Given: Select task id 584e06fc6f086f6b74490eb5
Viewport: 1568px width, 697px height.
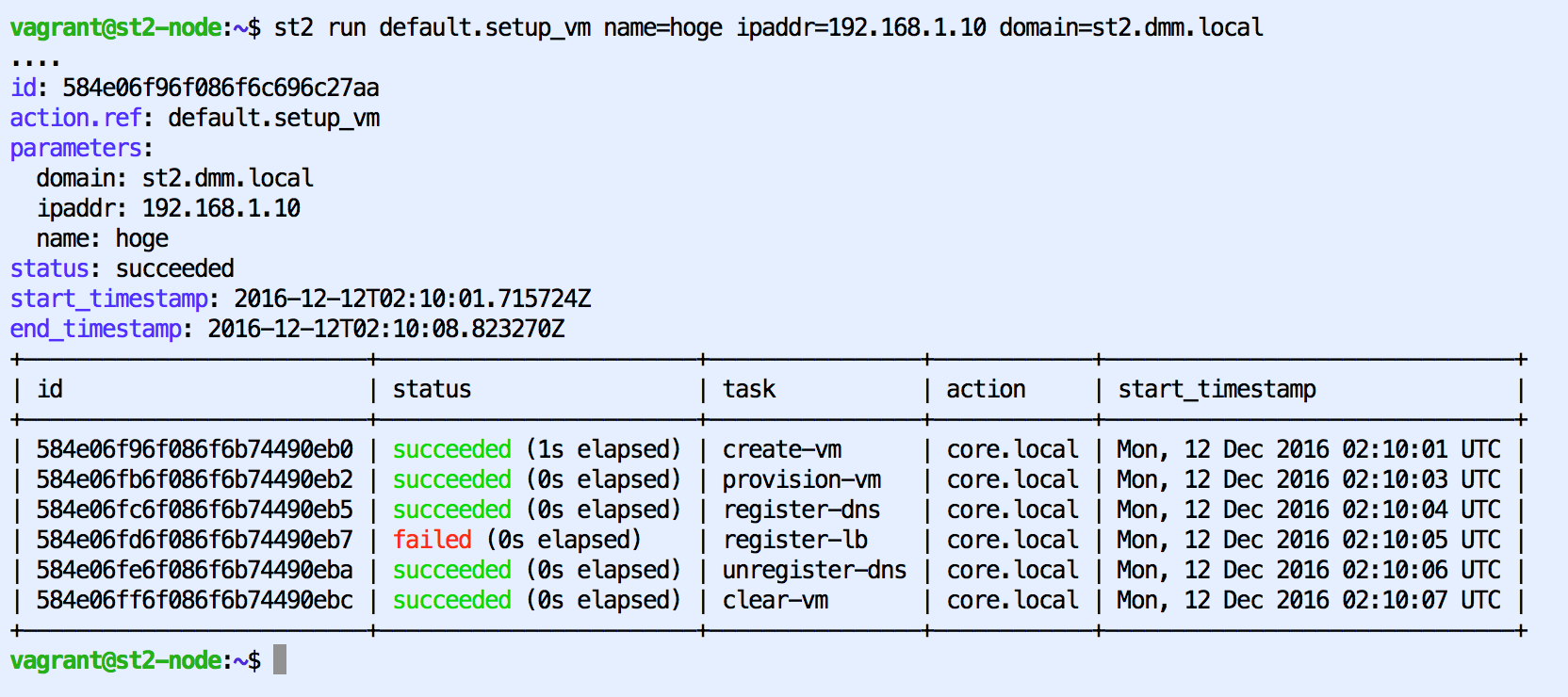Looking at the screenshot, I should (195, 510).
